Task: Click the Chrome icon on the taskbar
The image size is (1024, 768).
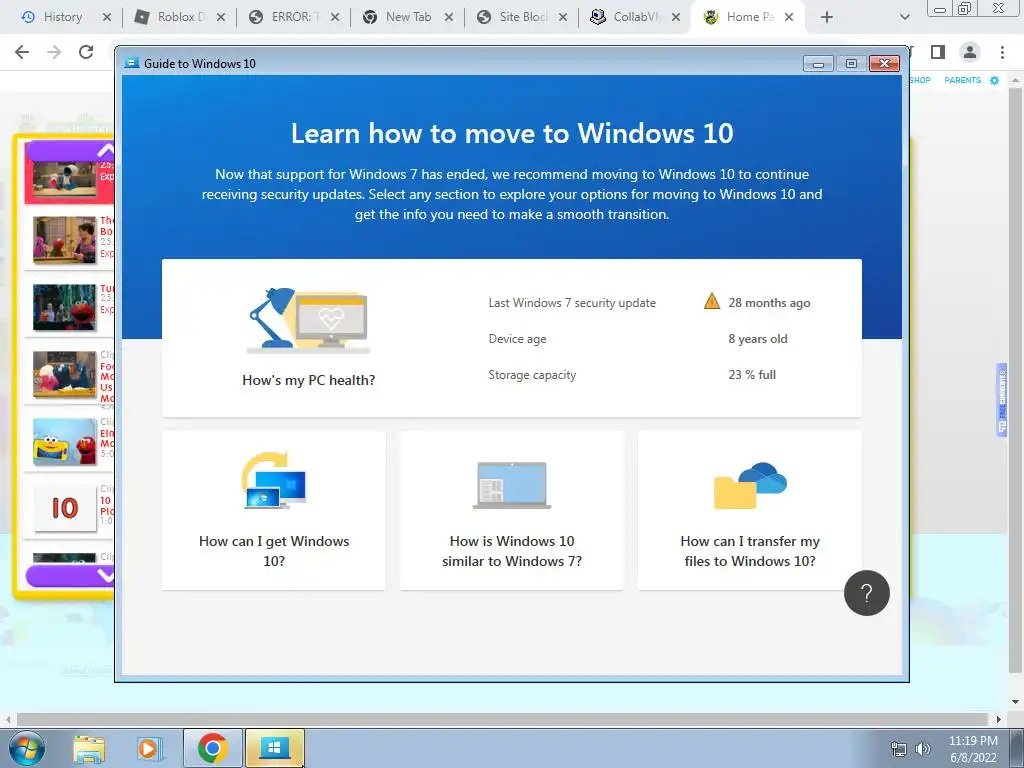Action: click(212, 748)
